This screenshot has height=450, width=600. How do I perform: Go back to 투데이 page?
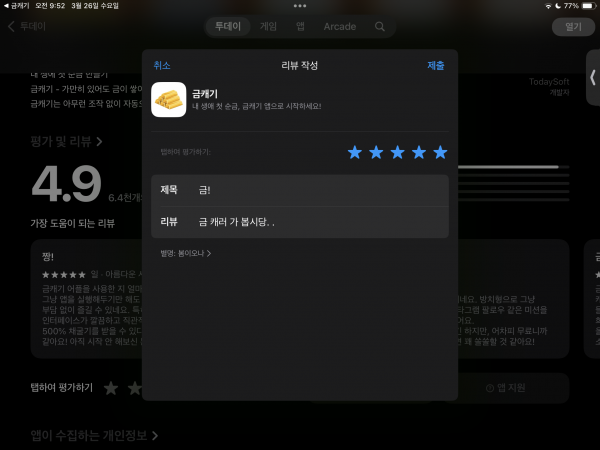click(x=27, y=26)
